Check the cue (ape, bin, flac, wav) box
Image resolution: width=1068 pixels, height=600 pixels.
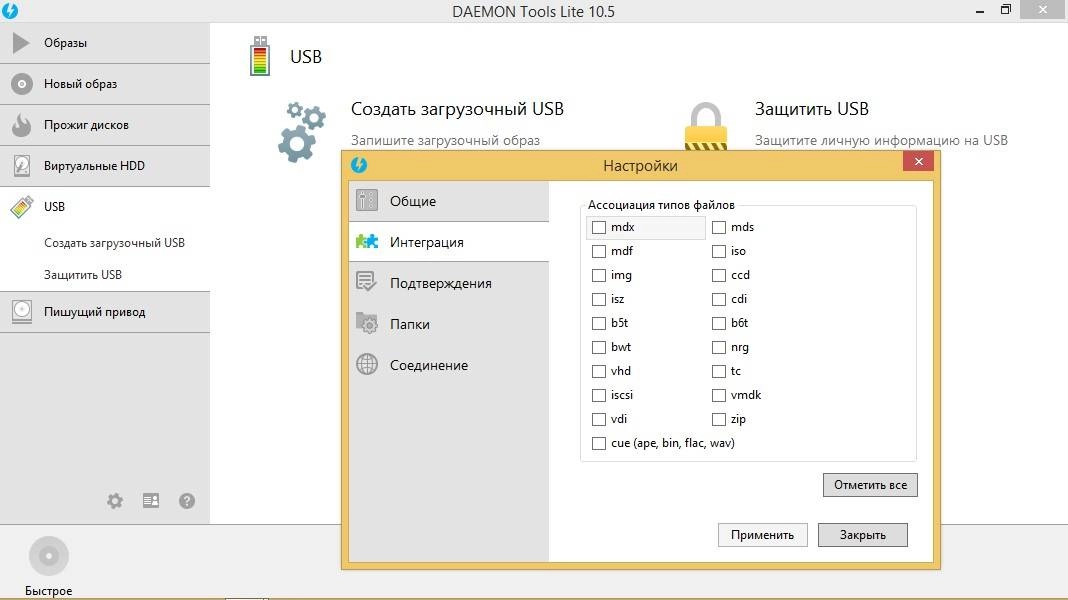click(x=599, y=443)
